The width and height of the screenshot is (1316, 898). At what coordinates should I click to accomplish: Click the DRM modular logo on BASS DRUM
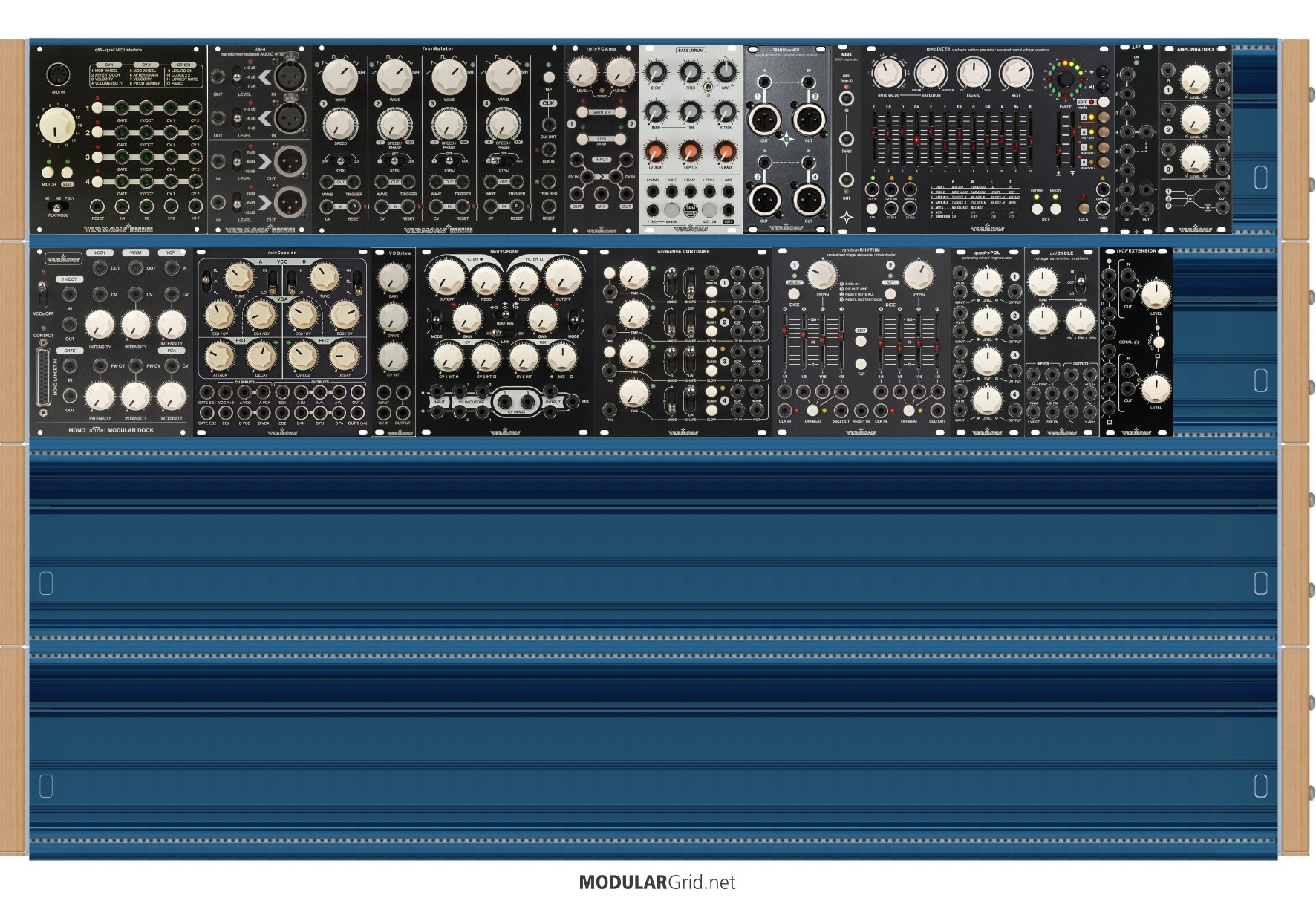tap(690, 209)
